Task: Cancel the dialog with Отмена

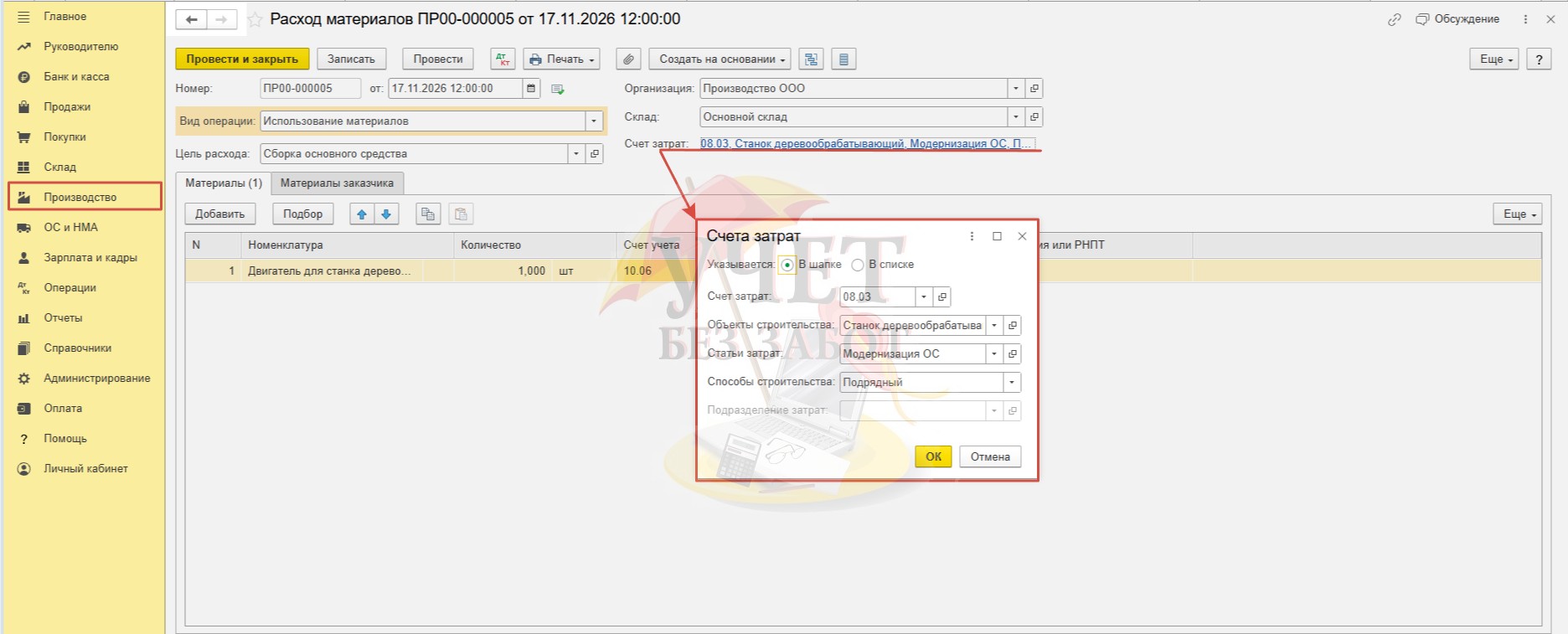Action: click(x=990, y=456)
